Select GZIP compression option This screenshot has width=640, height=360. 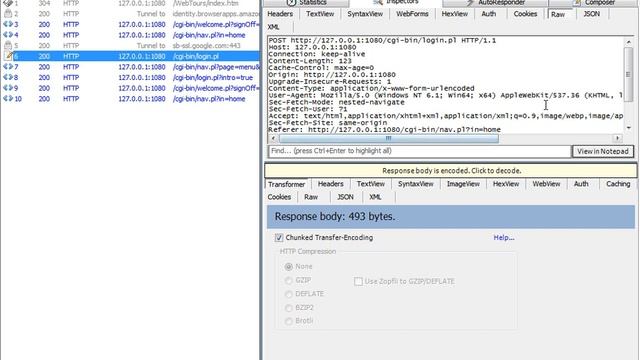click(x=289, y=280)
